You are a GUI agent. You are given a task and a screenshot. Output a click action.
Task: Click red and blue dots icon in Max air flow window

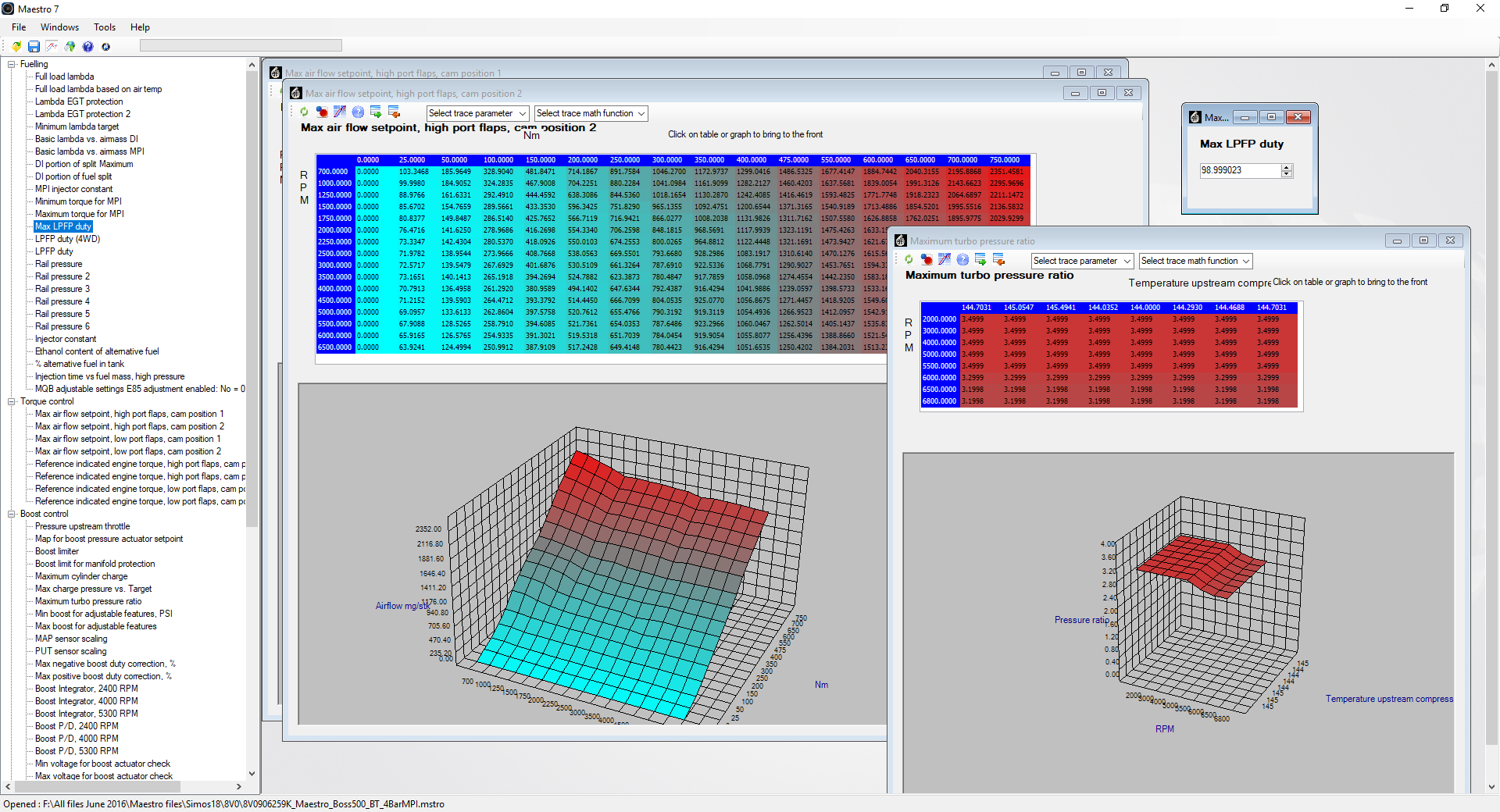coord(322,112)
